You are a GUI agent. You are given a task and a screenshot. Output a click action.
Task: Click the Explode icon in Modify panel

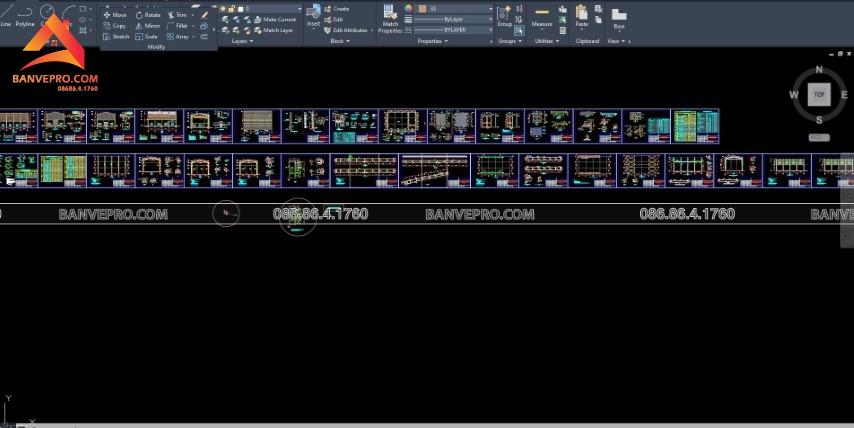pyautogui.click(x=204, y=26)
